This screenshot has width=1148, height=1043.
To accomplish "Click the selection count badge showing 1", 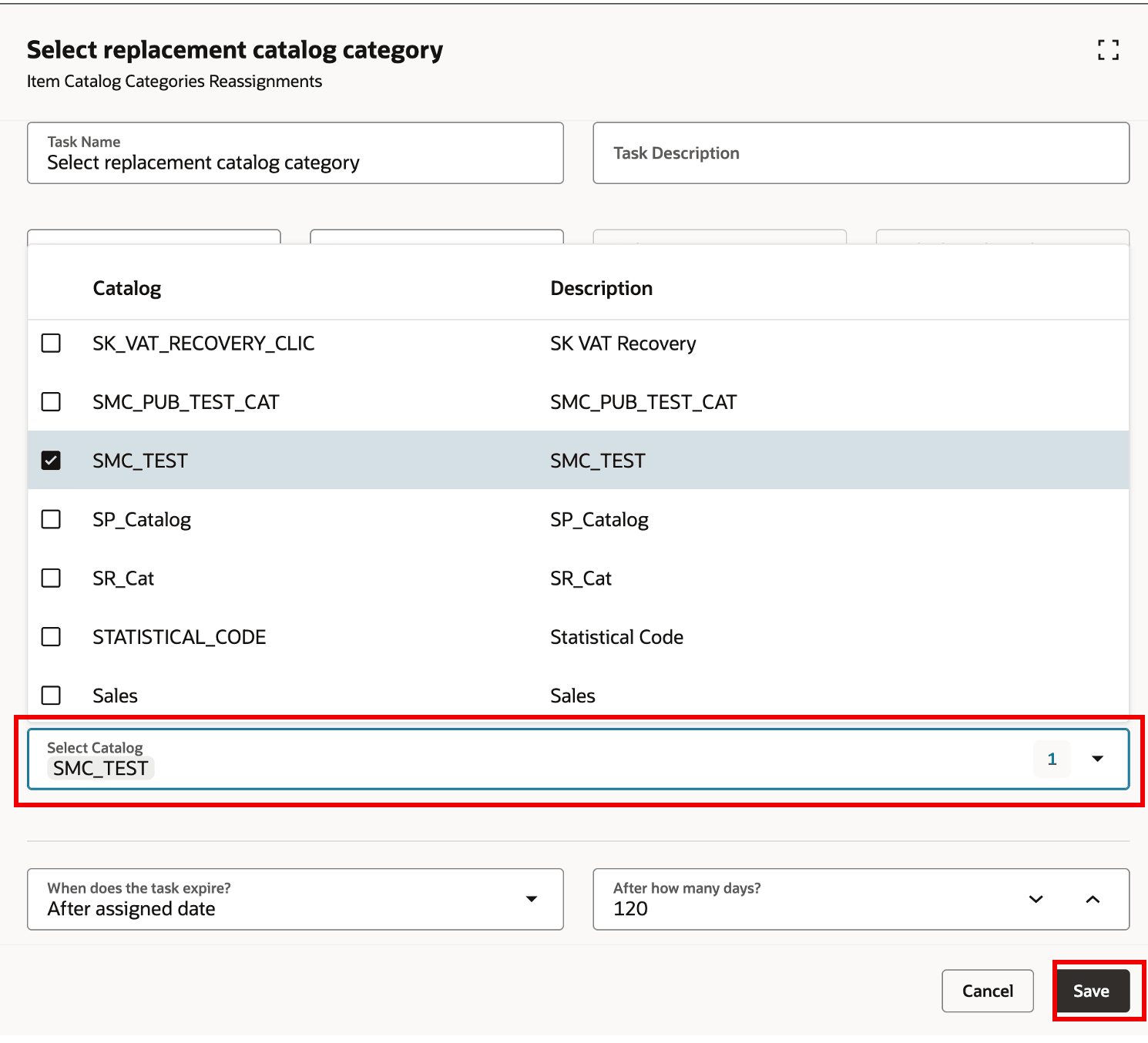I will tap(1051, 760).
